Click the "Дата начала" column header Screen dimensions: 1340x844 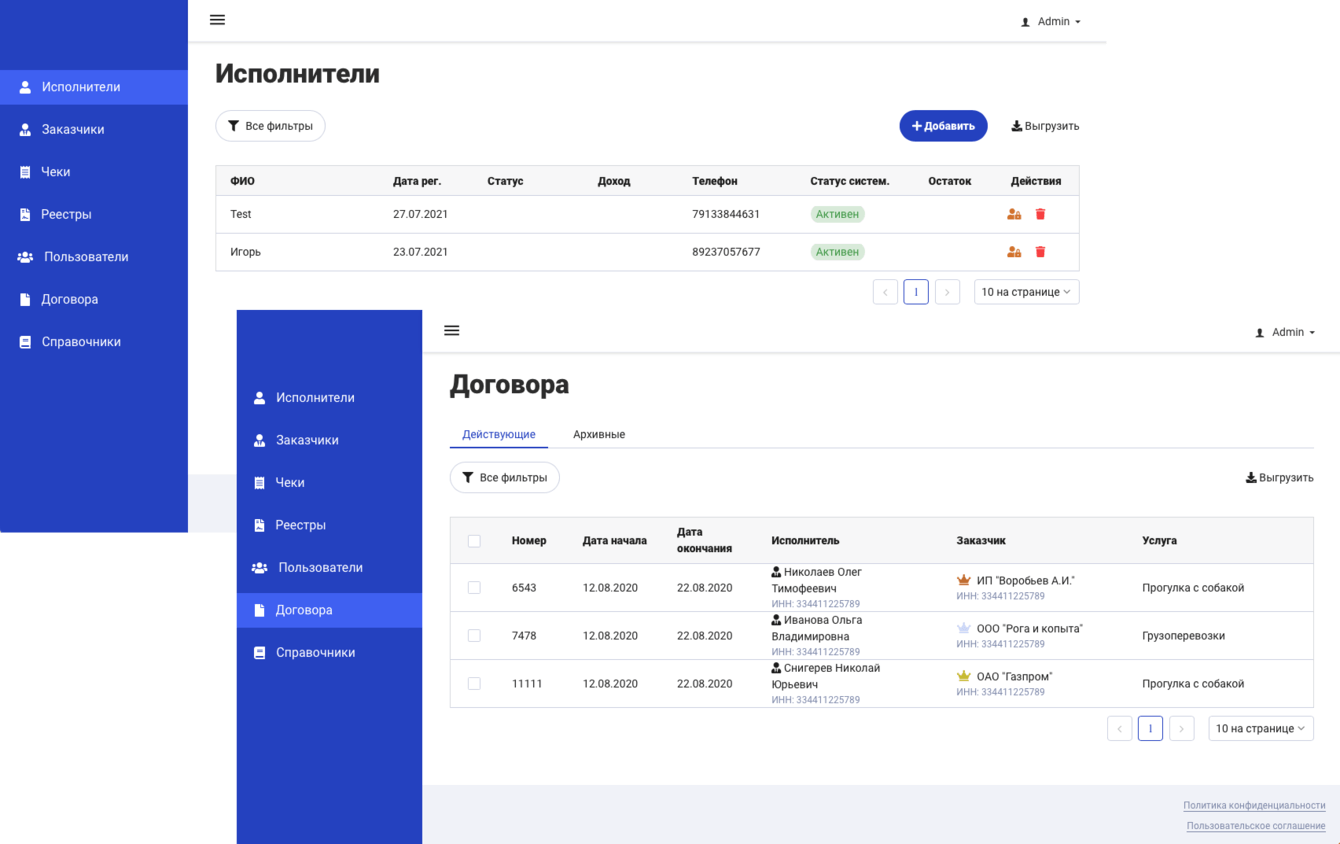pos(615,541)
